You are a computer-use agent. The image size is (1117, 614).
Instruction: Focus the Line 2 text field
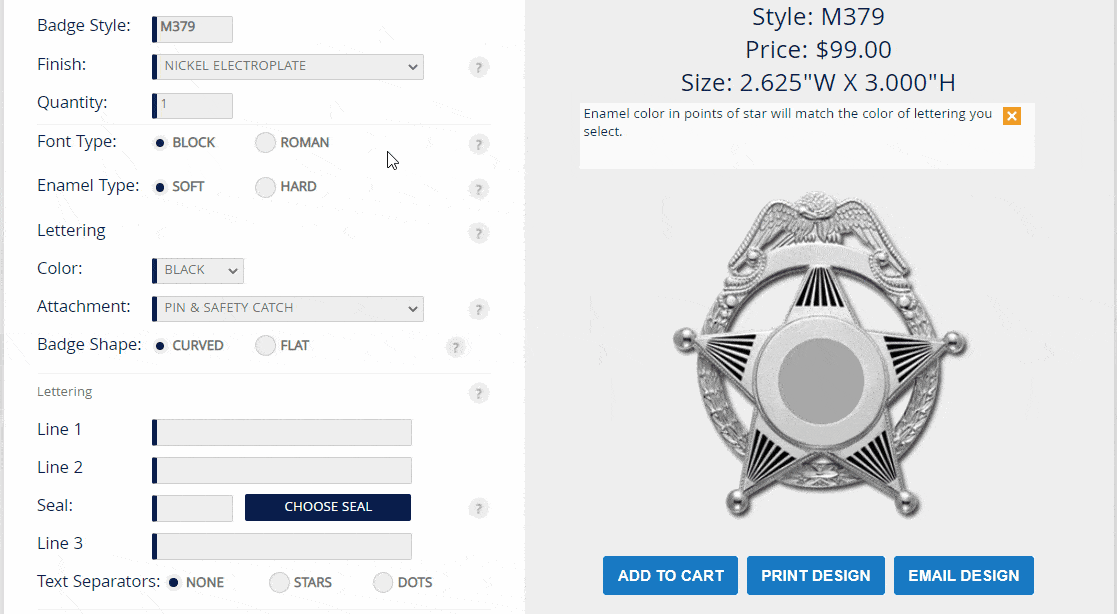(282, 470)
